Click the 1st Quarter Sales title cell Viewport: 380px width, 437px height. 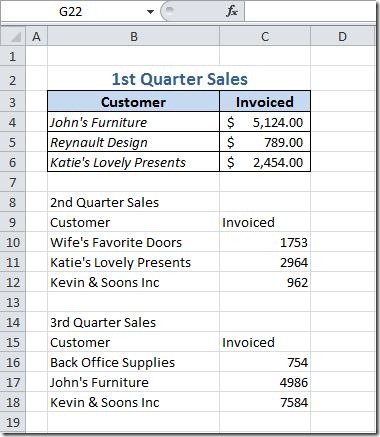click(x=179, y=79)
